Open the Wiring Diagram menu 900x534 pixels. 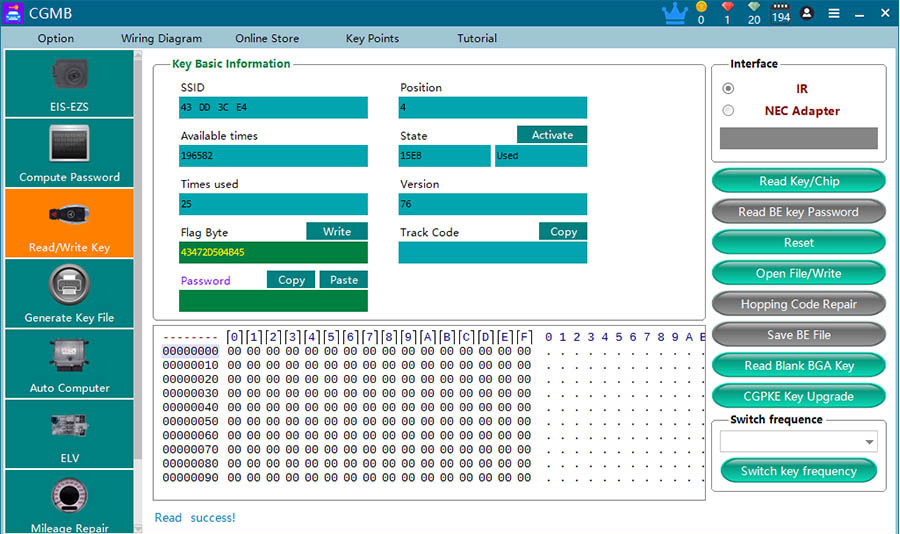(161, 39)
